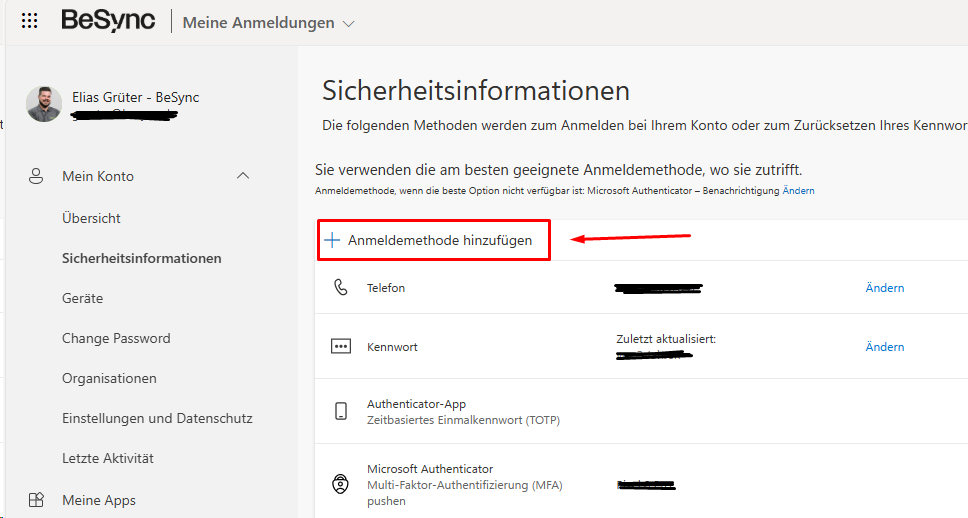Click Ändern link for default sign-in method

click(x=798, y=191)
